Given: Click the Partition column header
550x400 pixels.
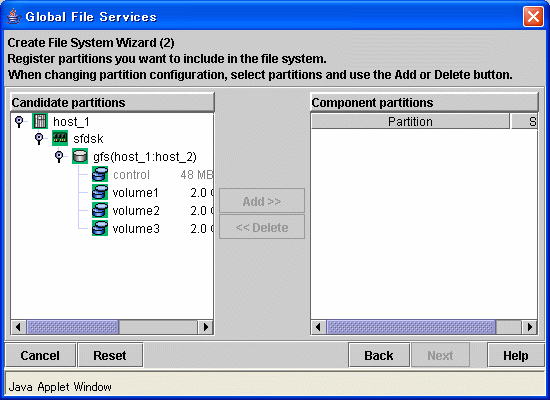Looking at the screenshot, I should [x=410, y=121].
